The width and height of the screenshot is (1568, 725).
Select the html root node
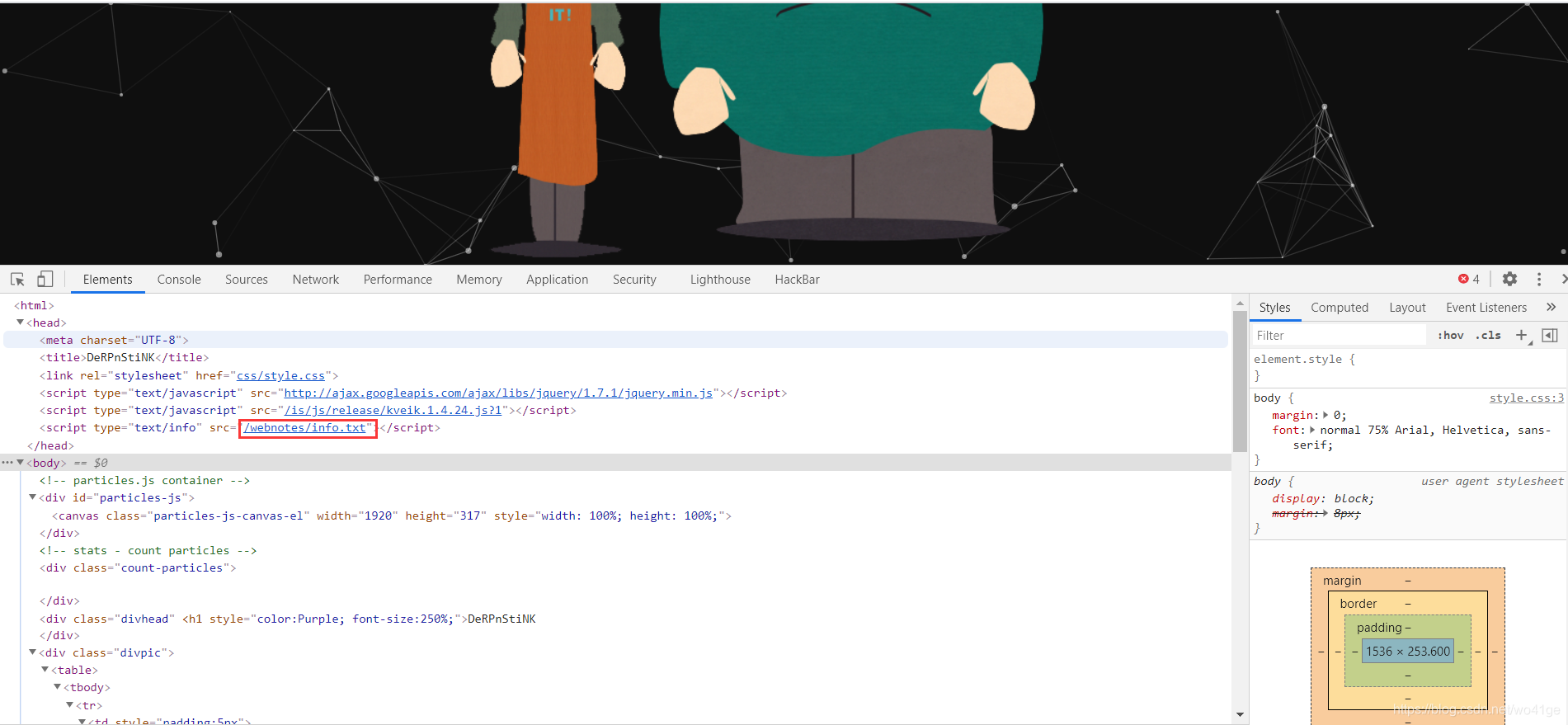34,305
